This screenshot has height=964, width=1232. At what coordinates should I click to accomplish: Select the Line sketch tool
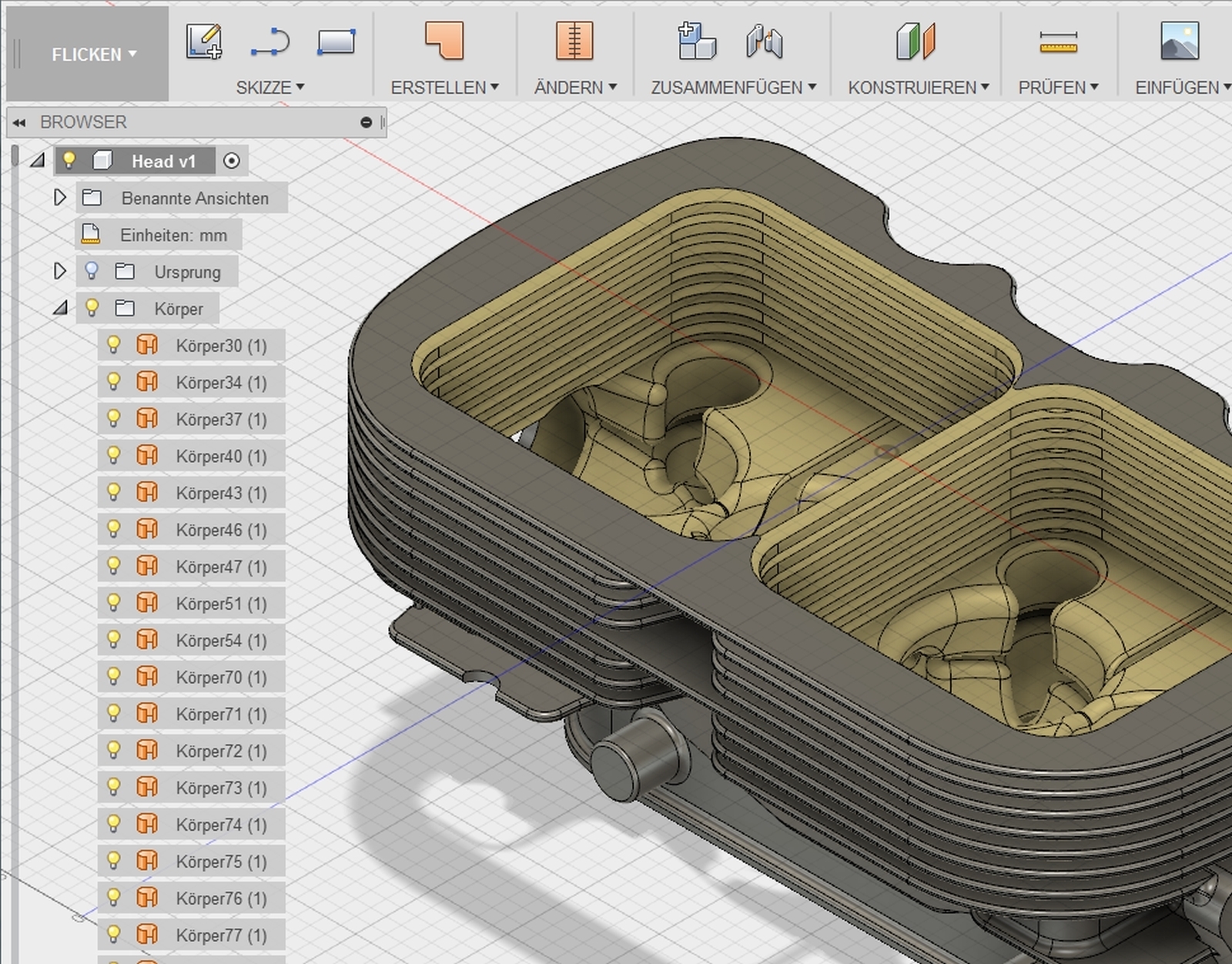click(270, 42)
